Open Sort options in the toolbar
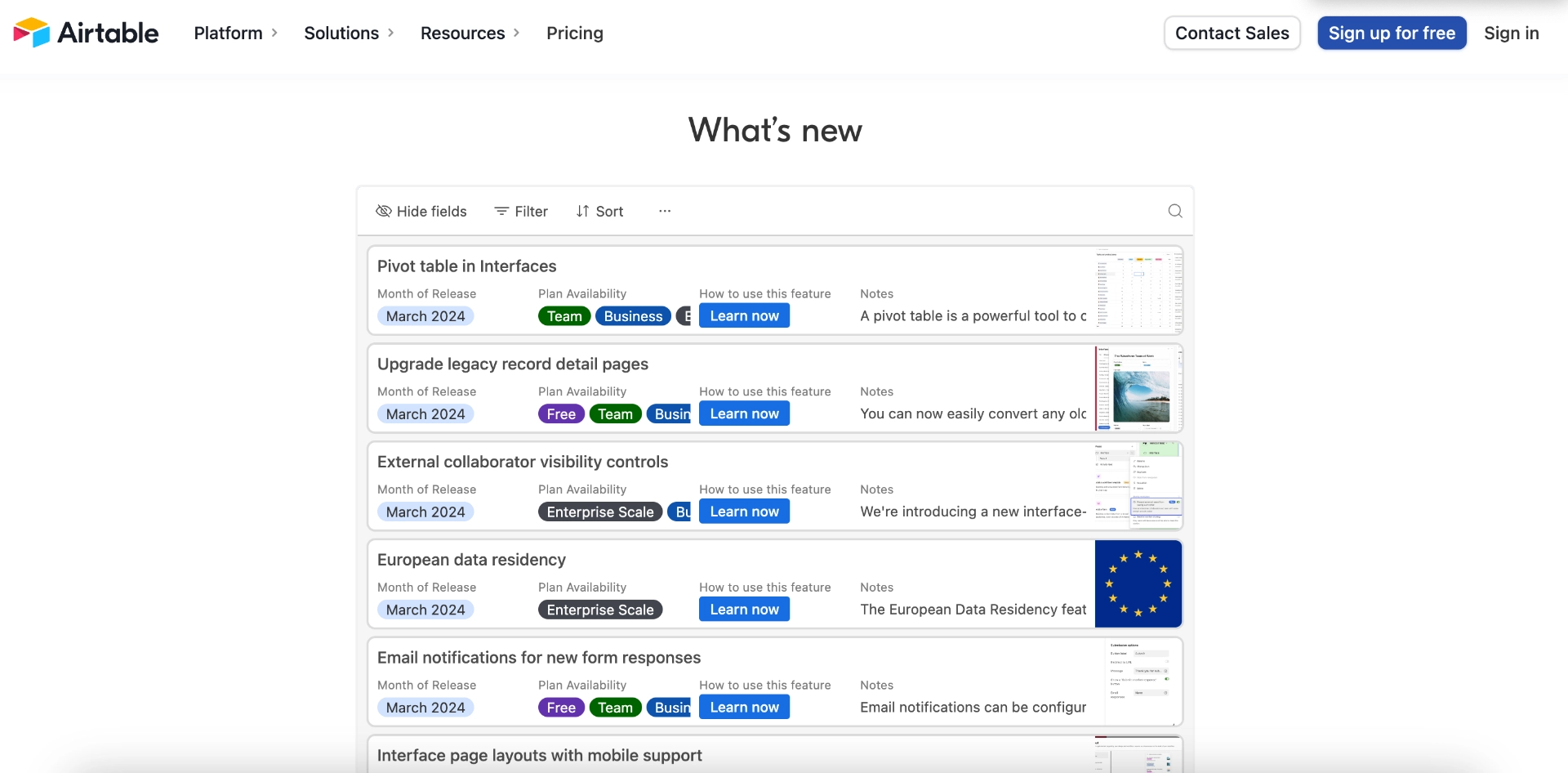 coord(599,211)
